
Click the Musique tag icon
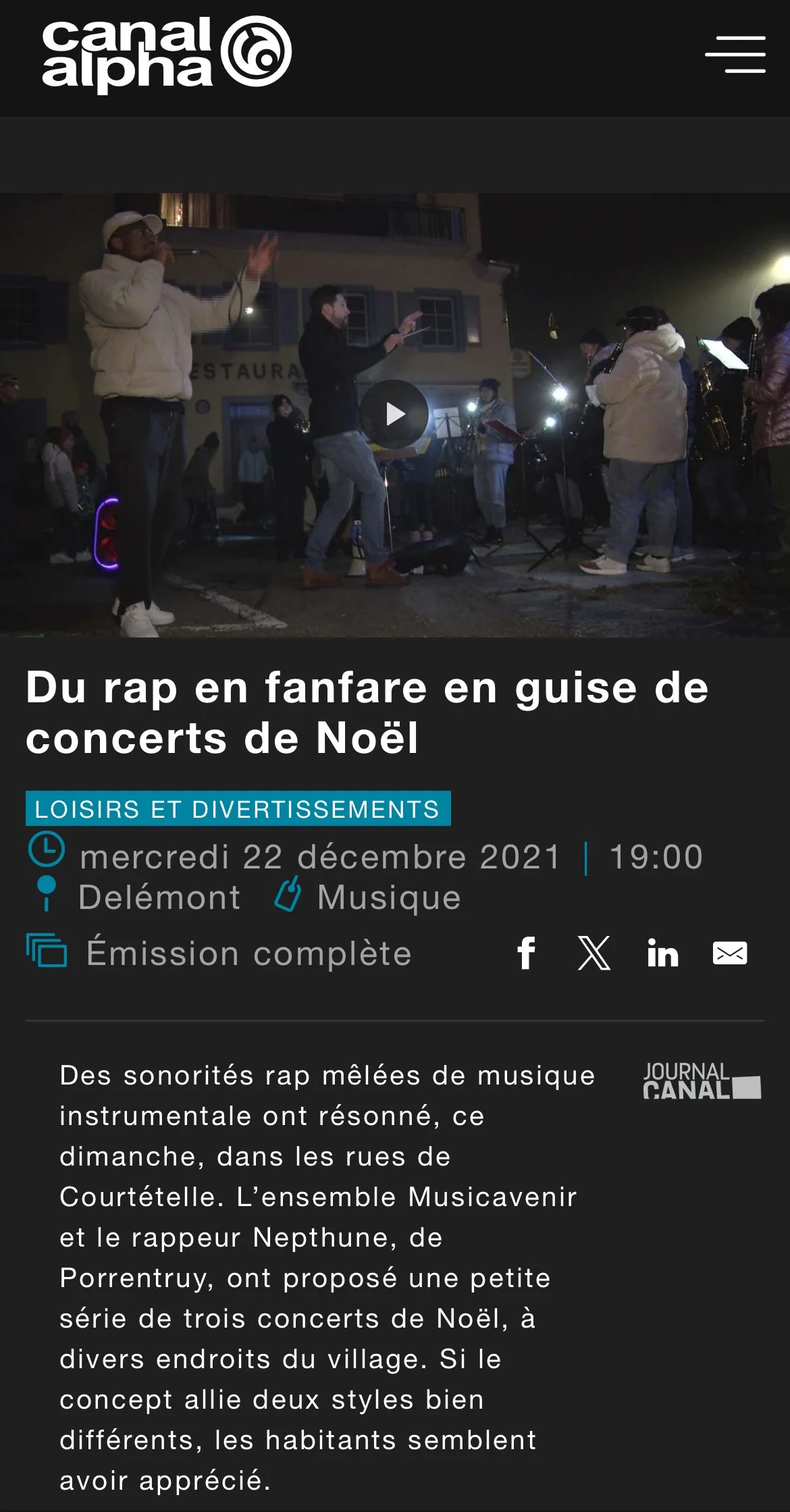[x=288, y=894]
